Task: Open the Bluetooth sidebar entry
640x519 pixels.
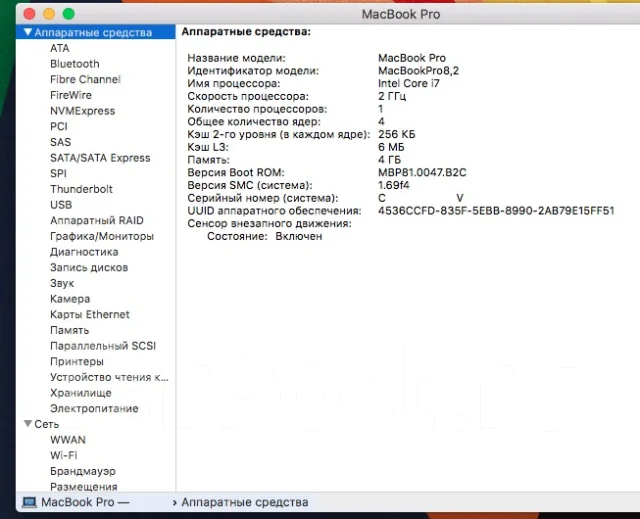Action: coord(75,64)
